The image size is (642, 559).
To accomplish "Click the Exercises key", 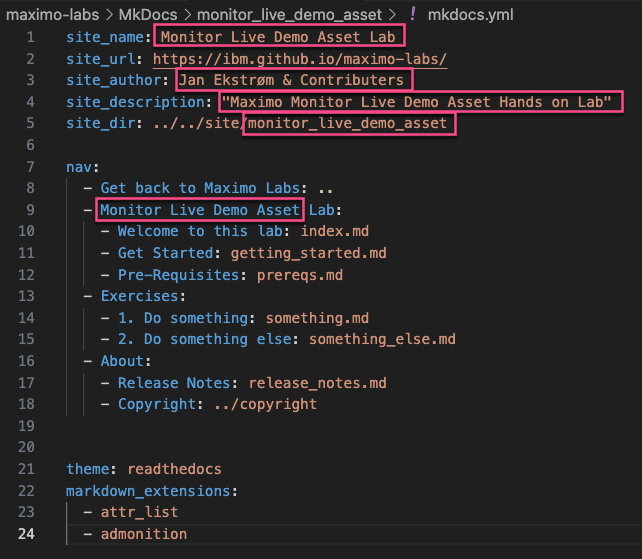I will (139, 296).
